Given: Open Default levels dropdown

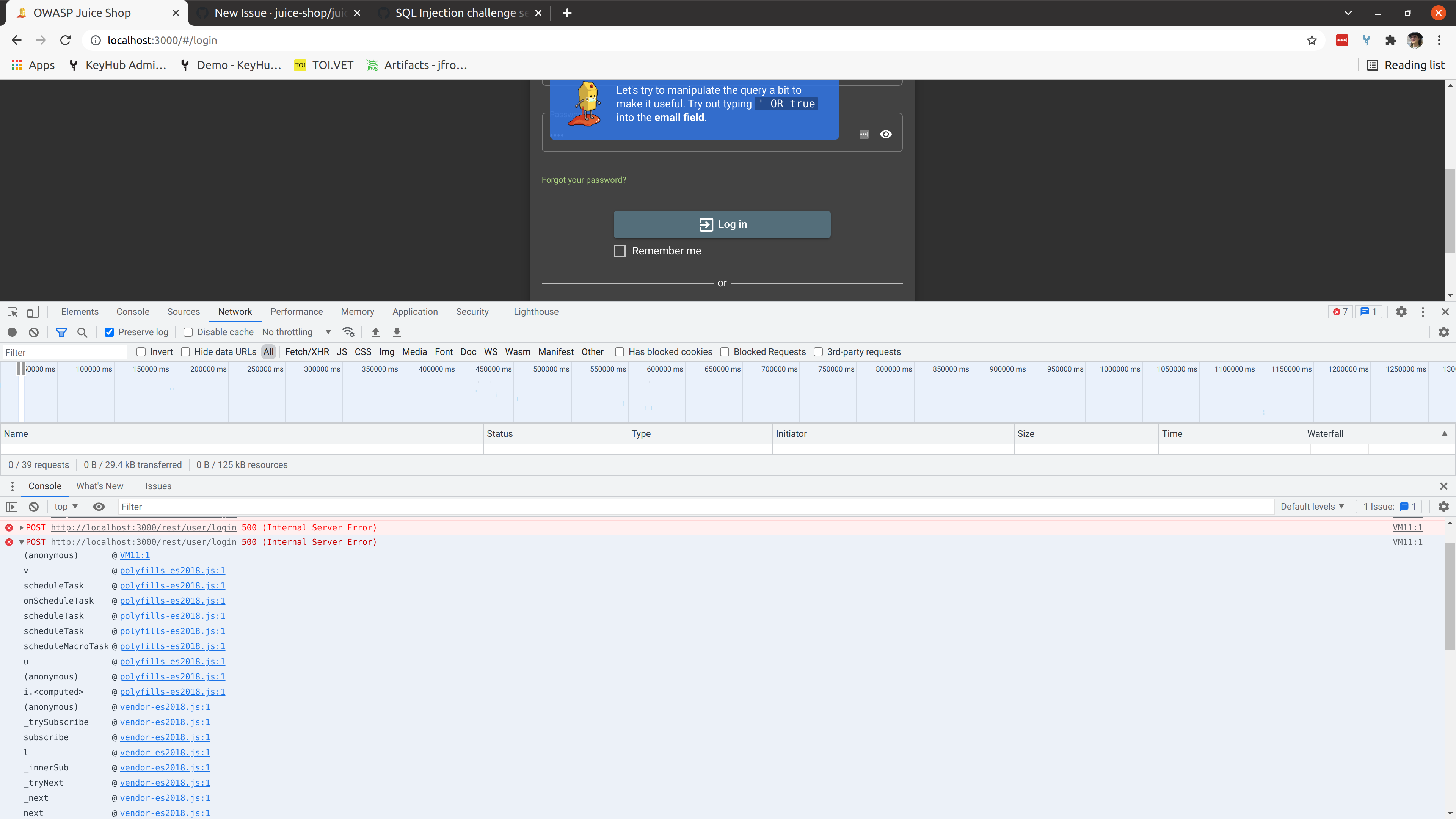Looking at the screenshot, I should (1312, 507).
